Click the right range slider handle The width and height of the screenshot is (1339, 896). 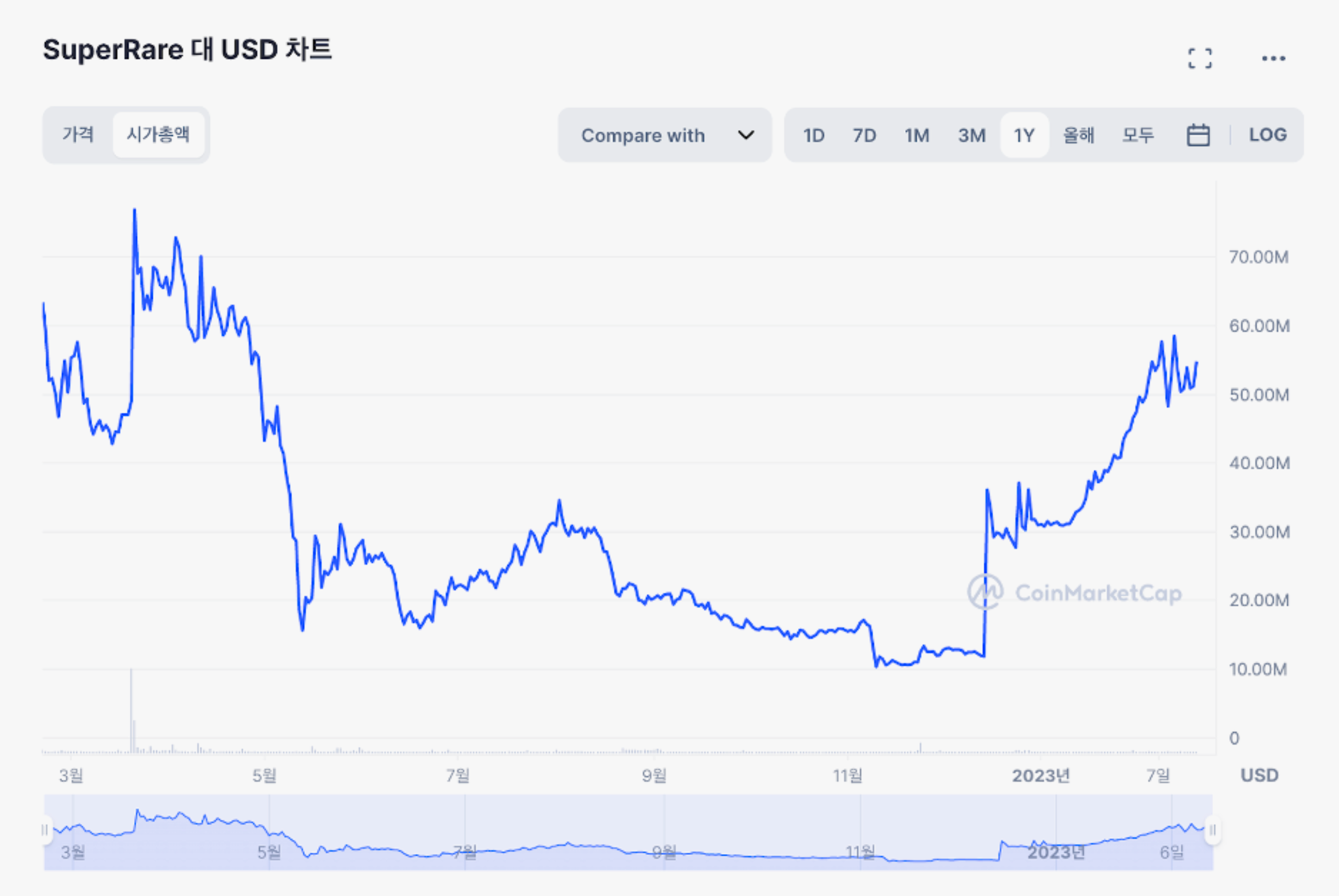click(1212, 830)
